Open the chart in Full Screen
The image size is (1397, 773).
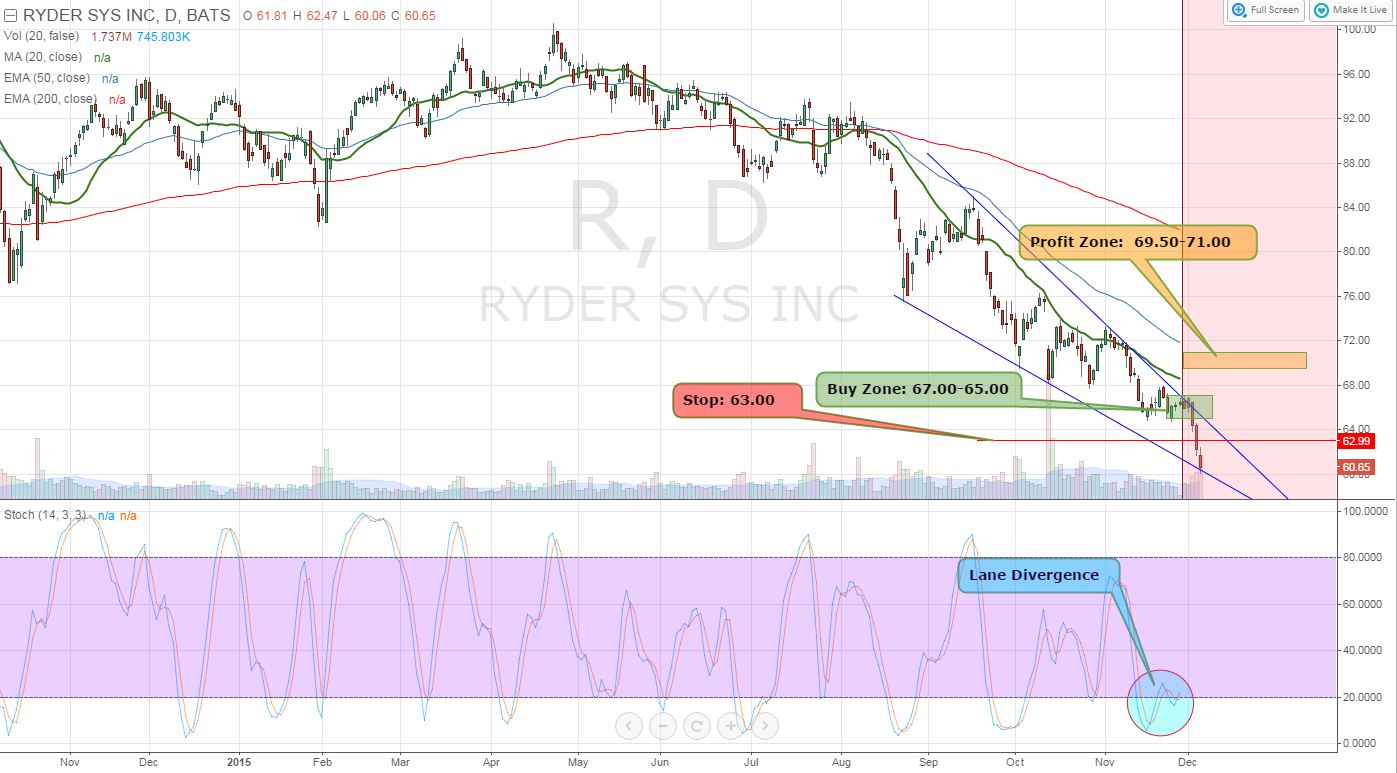tap(1266, 10)
